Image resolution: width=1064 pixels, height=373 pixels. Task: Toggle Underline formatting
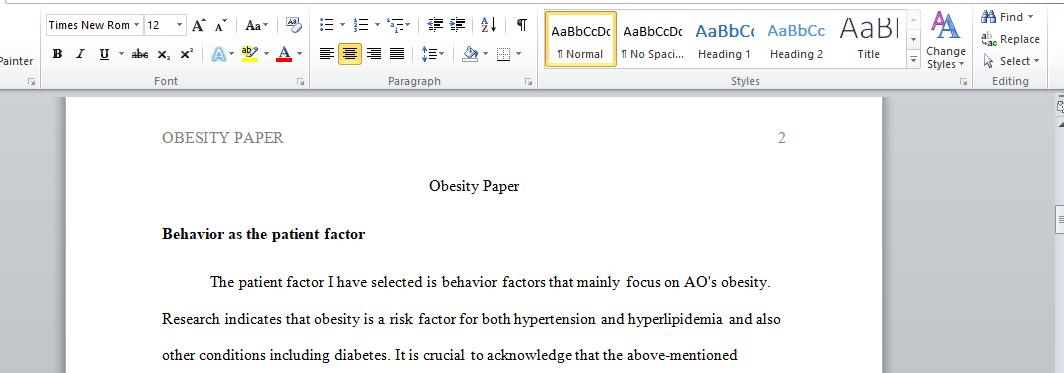104,54
